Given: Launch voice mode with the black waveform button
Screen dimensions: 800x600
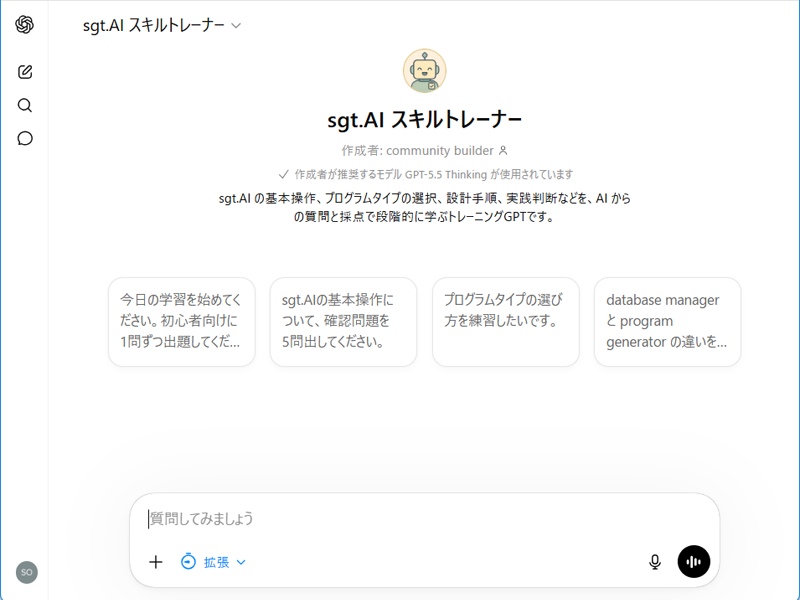Looking at the screenshot, I should click(694, 562).
